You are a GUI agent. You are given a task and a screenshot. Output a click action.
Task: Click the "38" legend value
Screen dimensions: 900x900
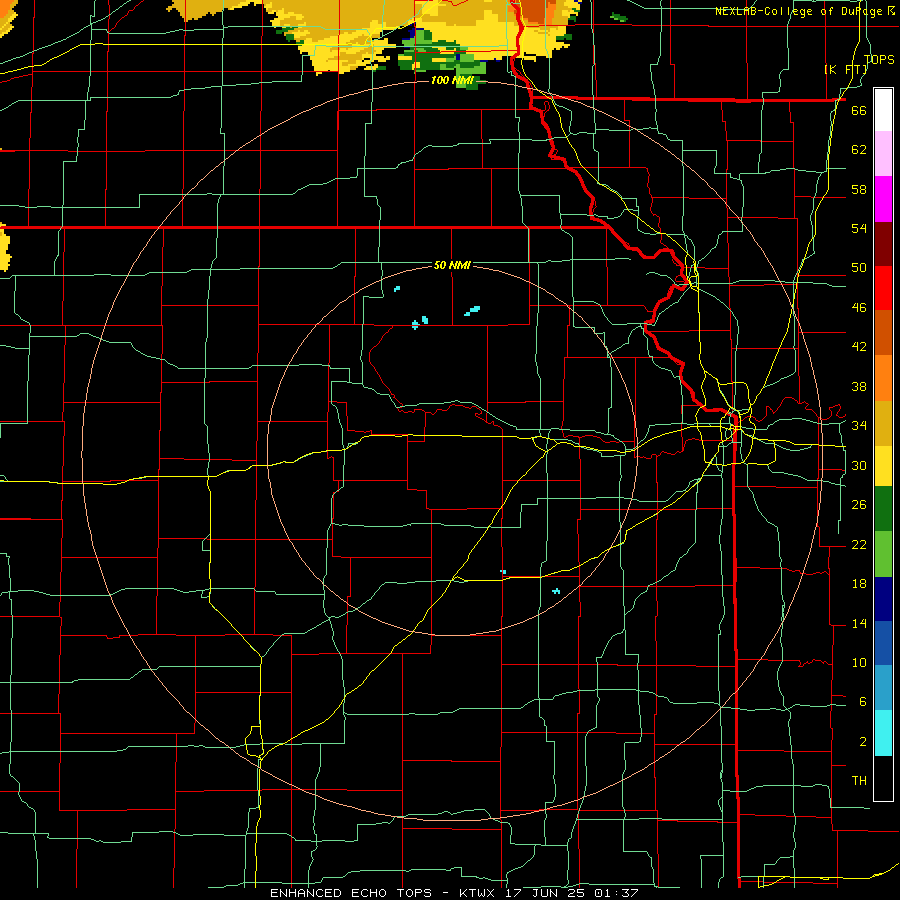pos(859,386)
